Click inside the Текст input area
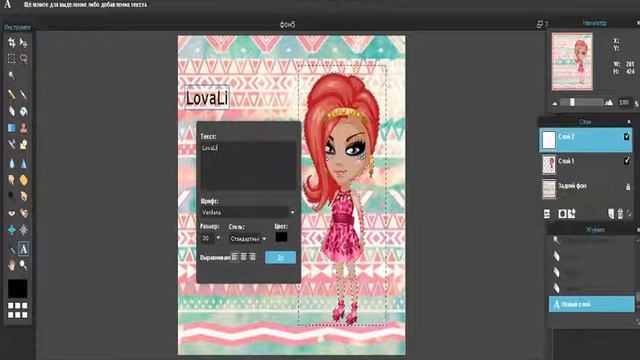This screenshot has height=360, width=640. coord(248,165)
